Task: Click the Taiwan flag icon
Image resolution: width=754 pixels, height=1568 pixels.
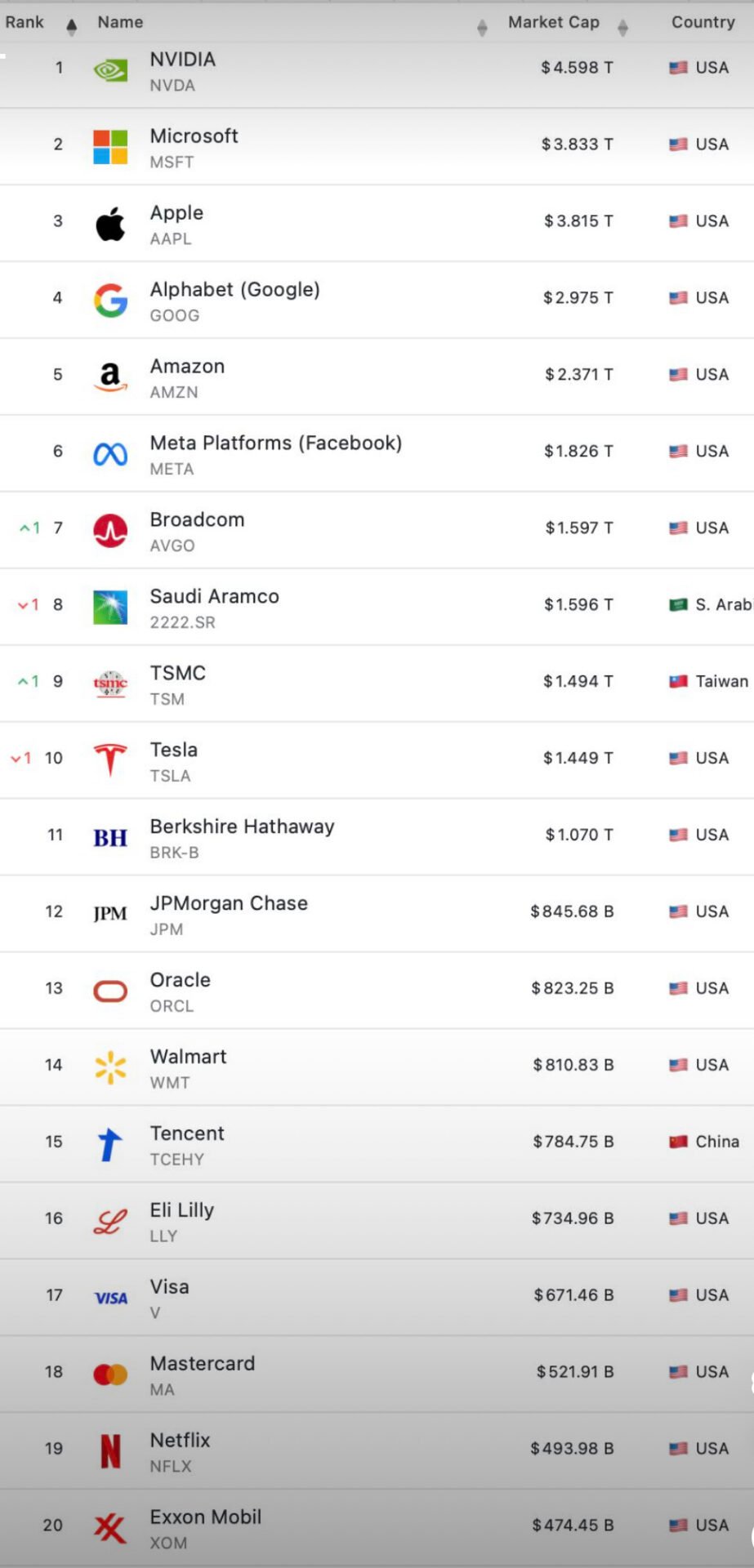Action: [678, 681]
